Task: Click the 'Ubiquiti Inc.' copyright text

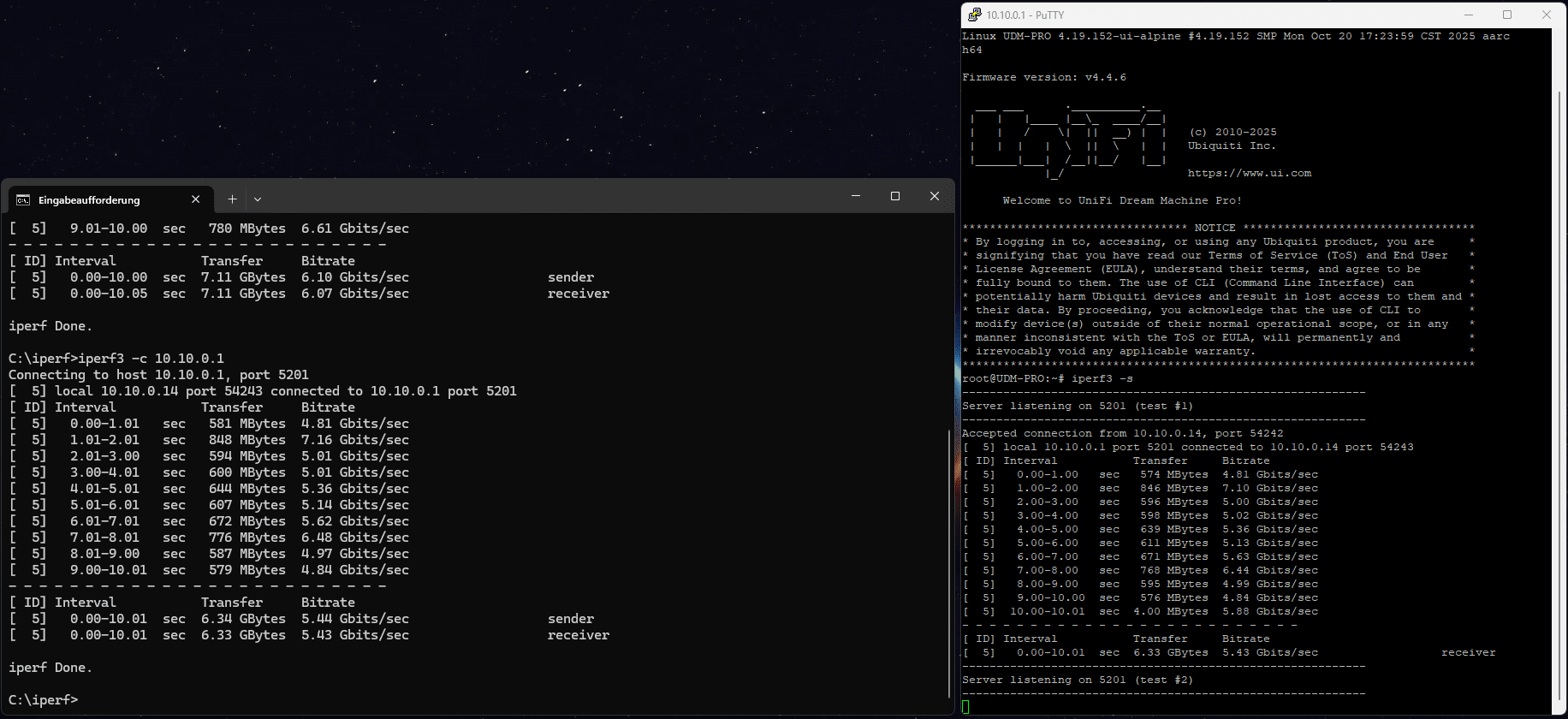Action: (x=1232, y=146)
